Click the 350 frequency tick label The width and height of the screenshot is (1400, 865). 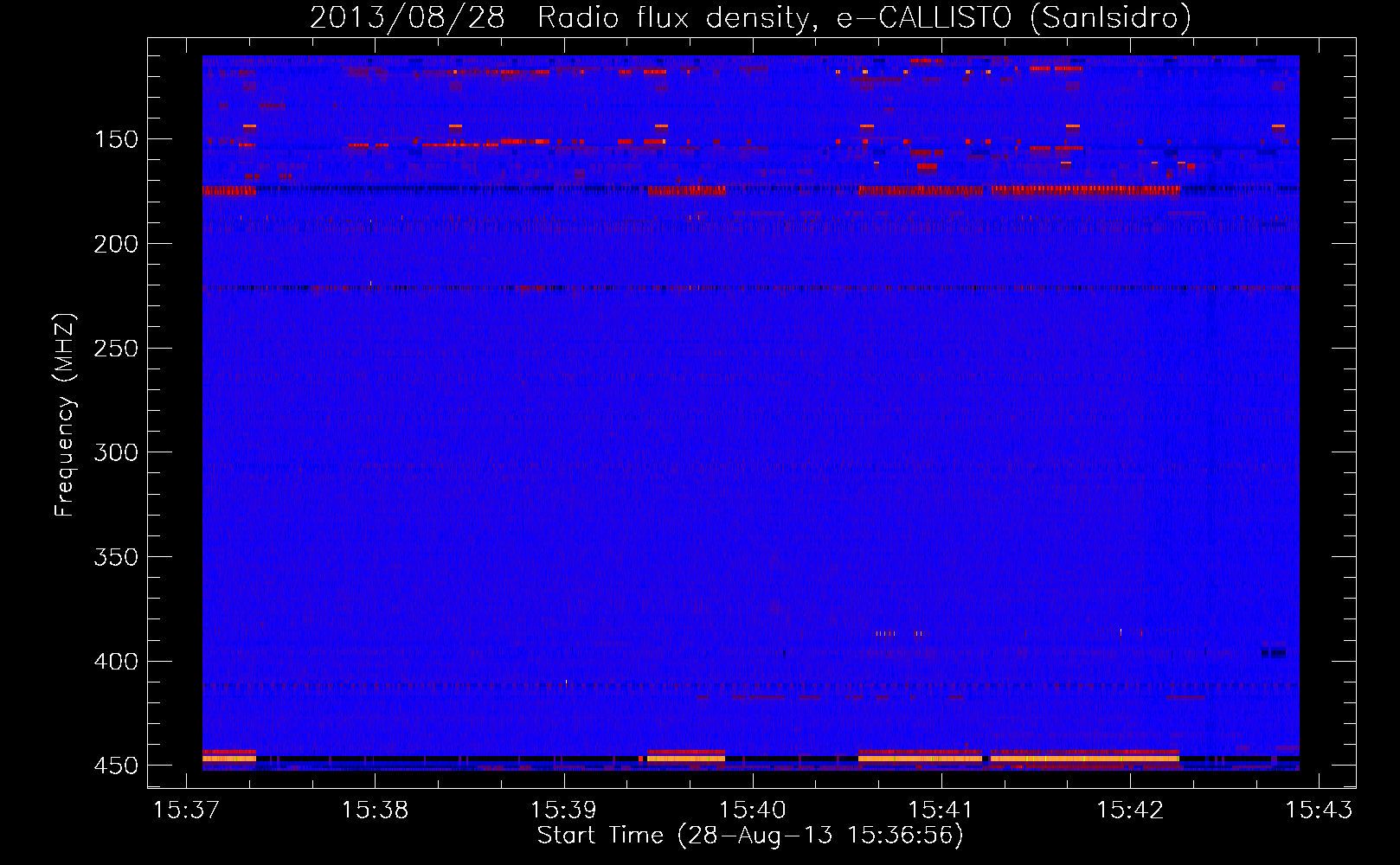pos(116,557)
